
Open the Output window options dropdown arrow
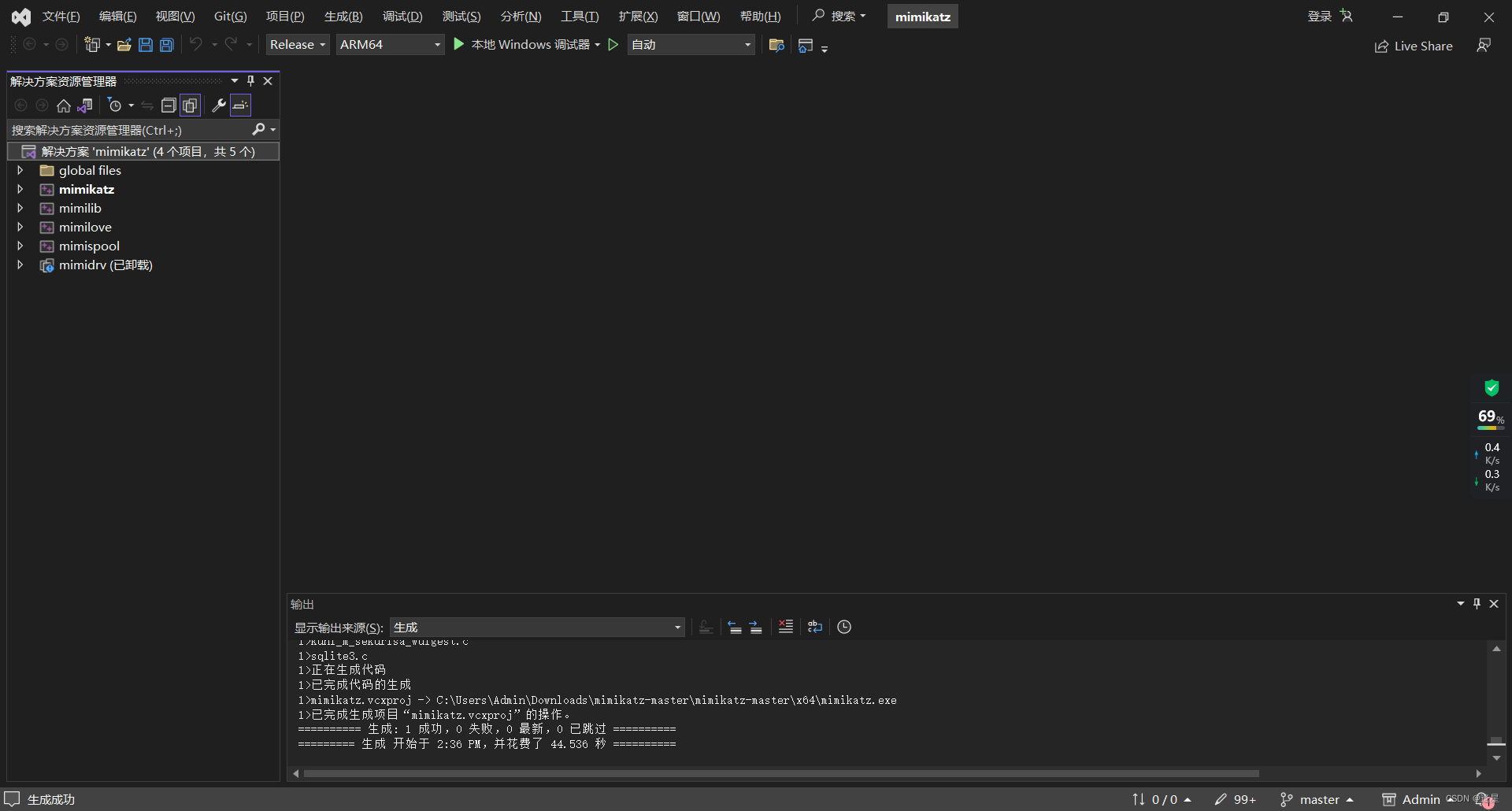(x=1461, y=603)
